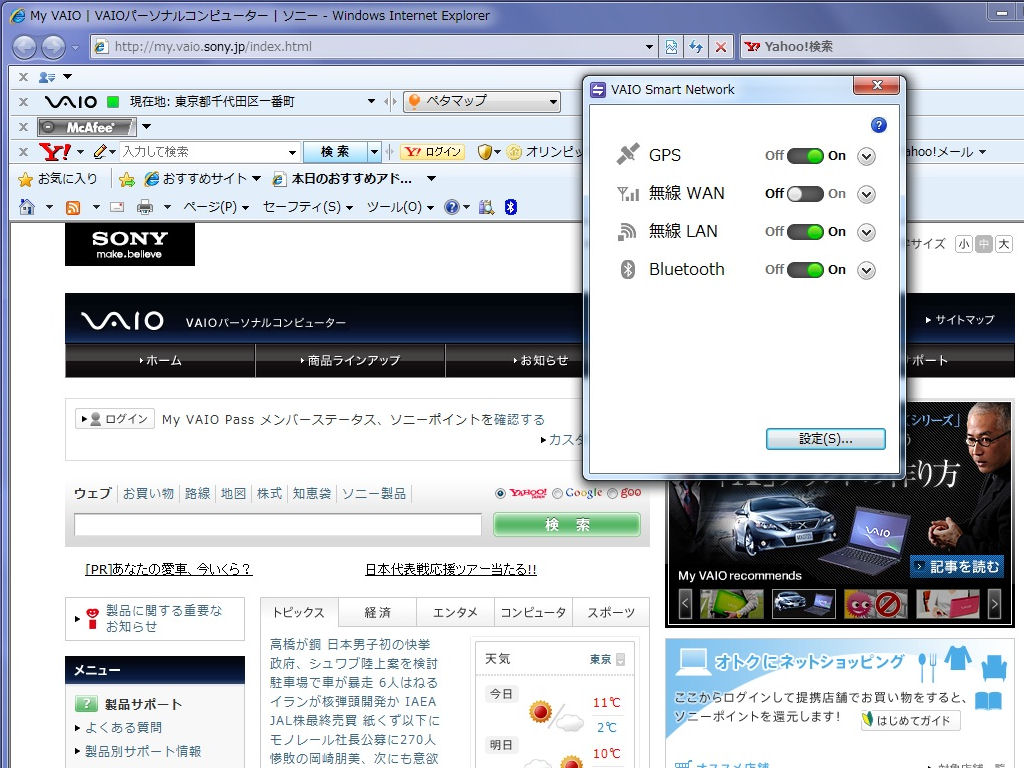Go back in Internet Explorer

pyautogui.click(x=25, y=47)
